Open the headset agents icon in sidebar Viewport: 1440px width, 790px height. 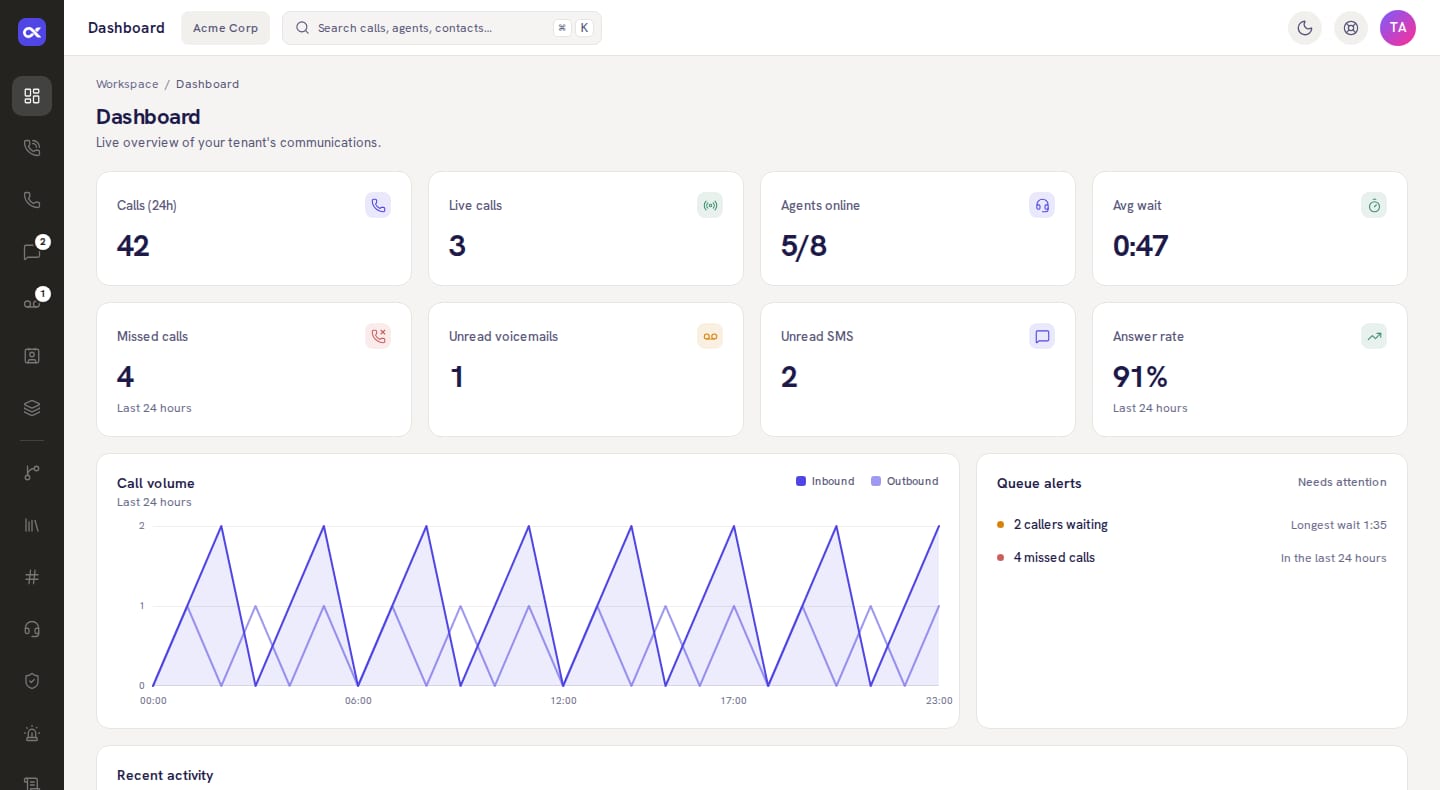[32, 629]
